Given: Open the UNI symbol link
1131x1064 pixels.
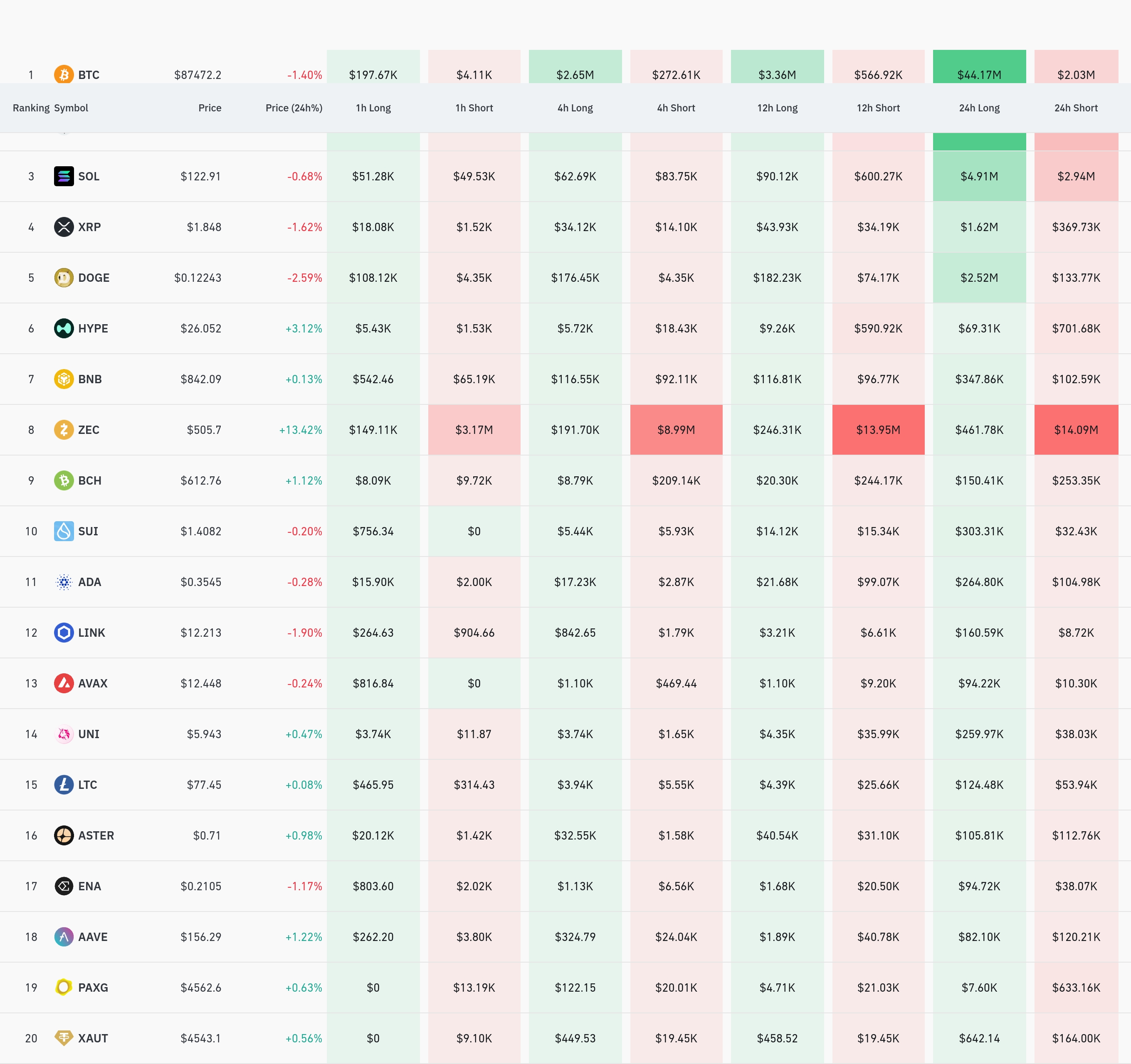Looking at the screenshot, I should coord(89,734).
